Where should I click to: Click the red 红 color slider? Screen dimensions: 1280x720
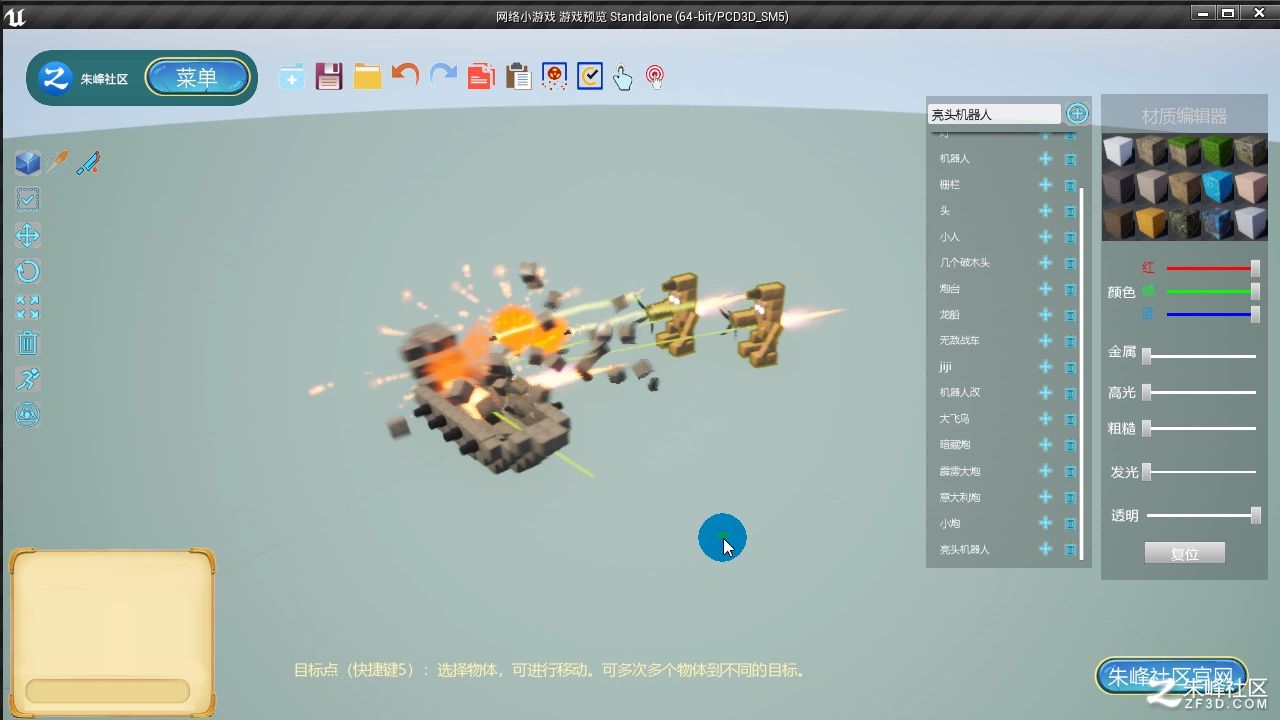tap(1211, 268)
